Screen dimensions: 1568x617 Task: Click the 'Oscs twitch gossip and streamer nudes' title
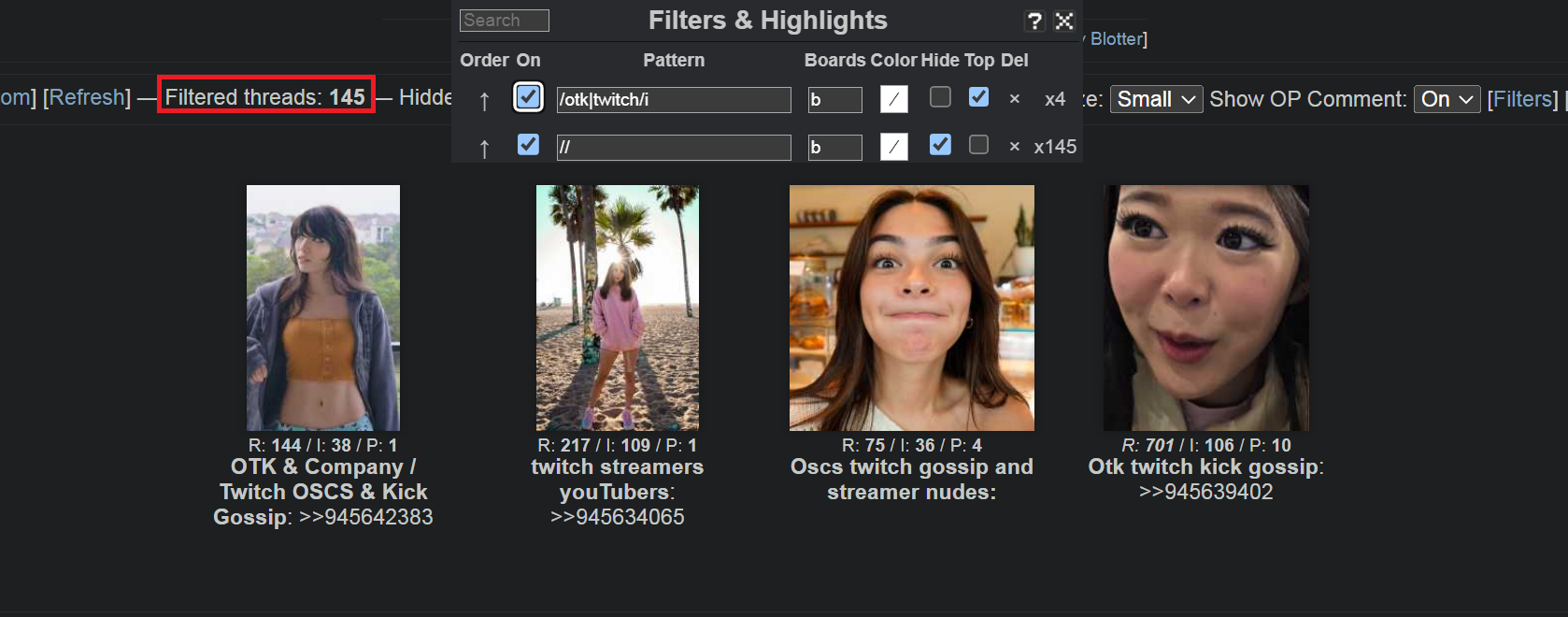coord(912,480)
